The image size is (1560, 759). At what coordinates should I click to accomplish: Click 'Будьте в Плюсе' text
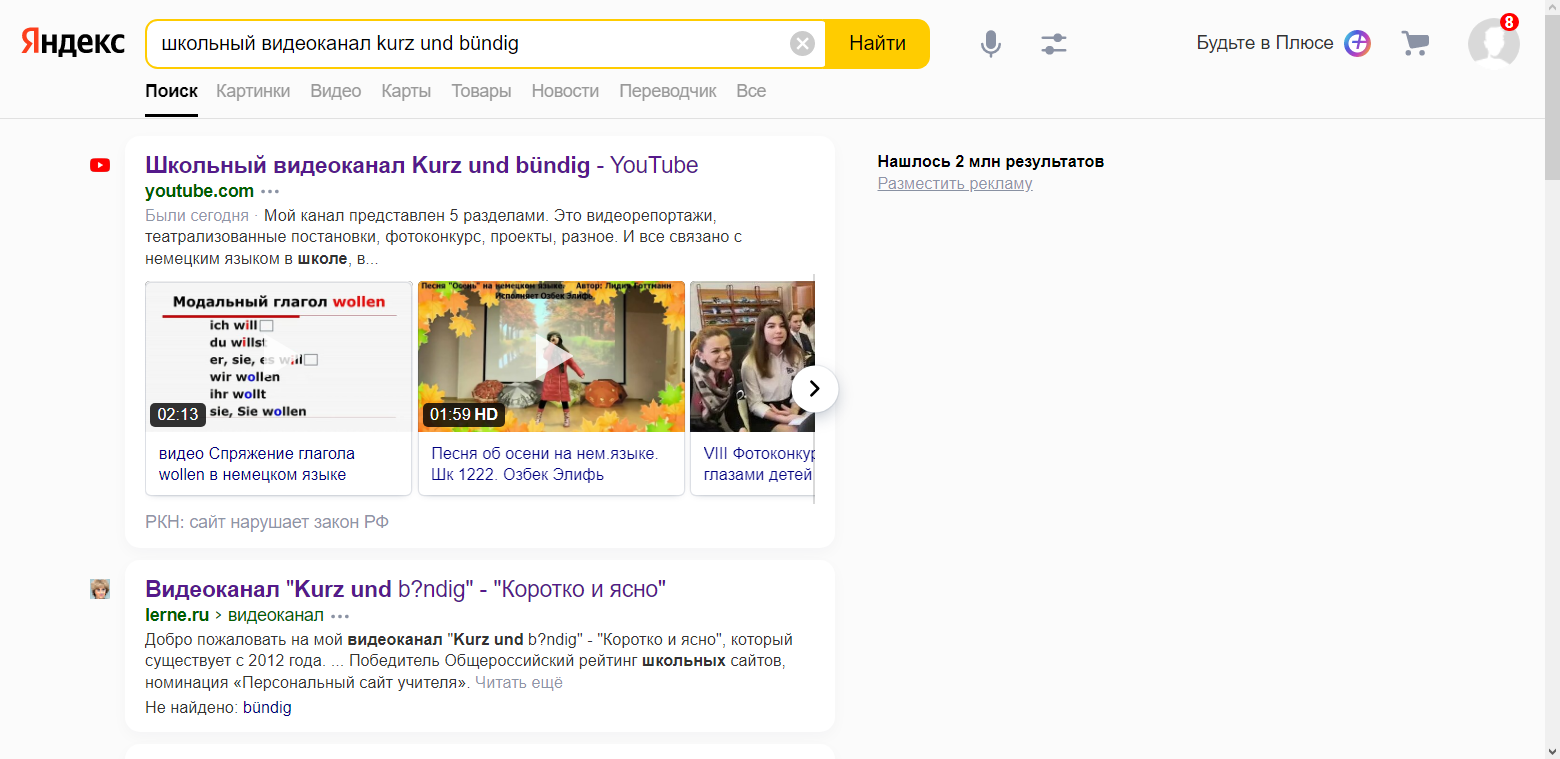(x=1265, y=43)
